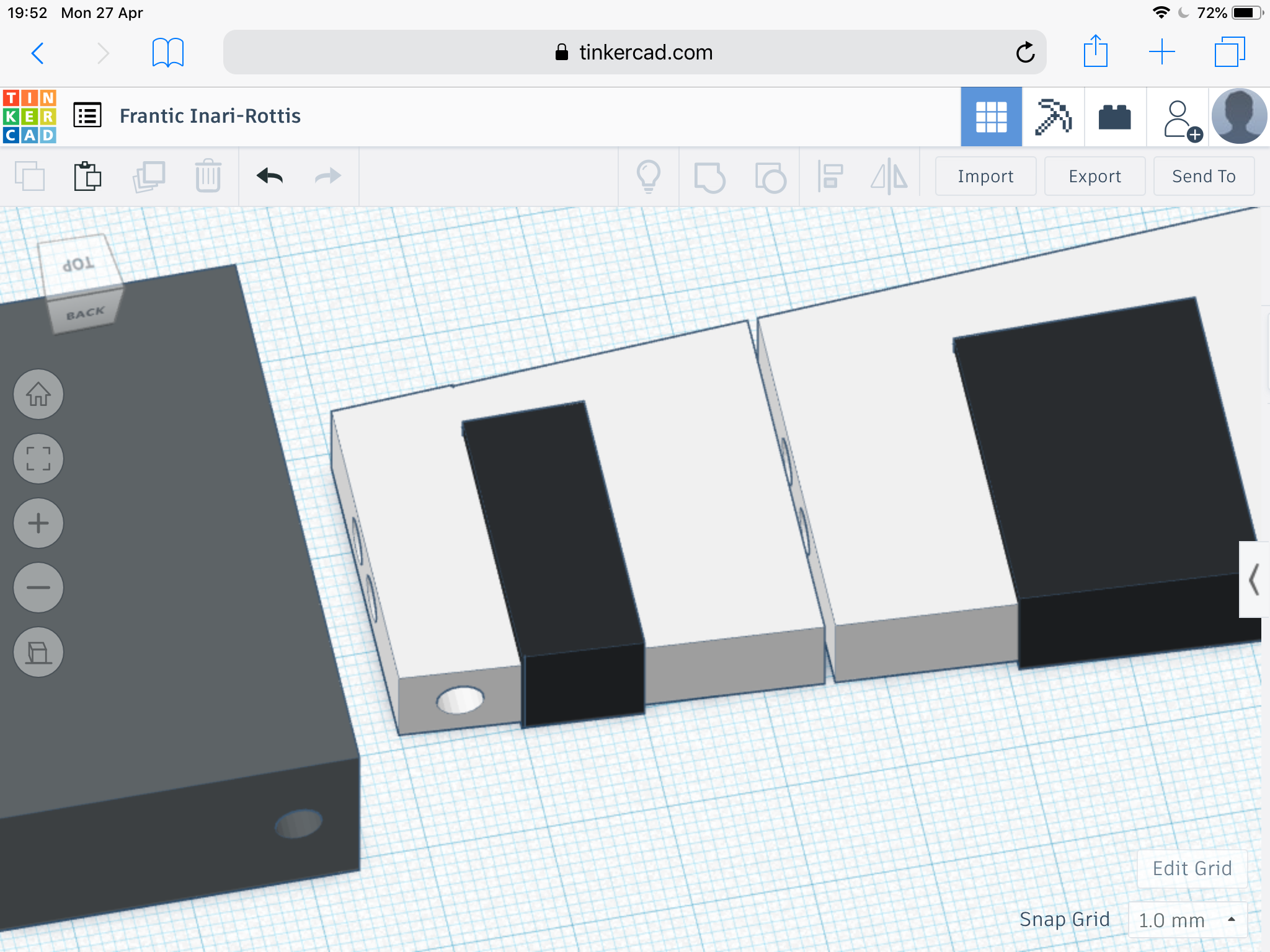
Task: Open the Send To menu
Action: 1204,177
